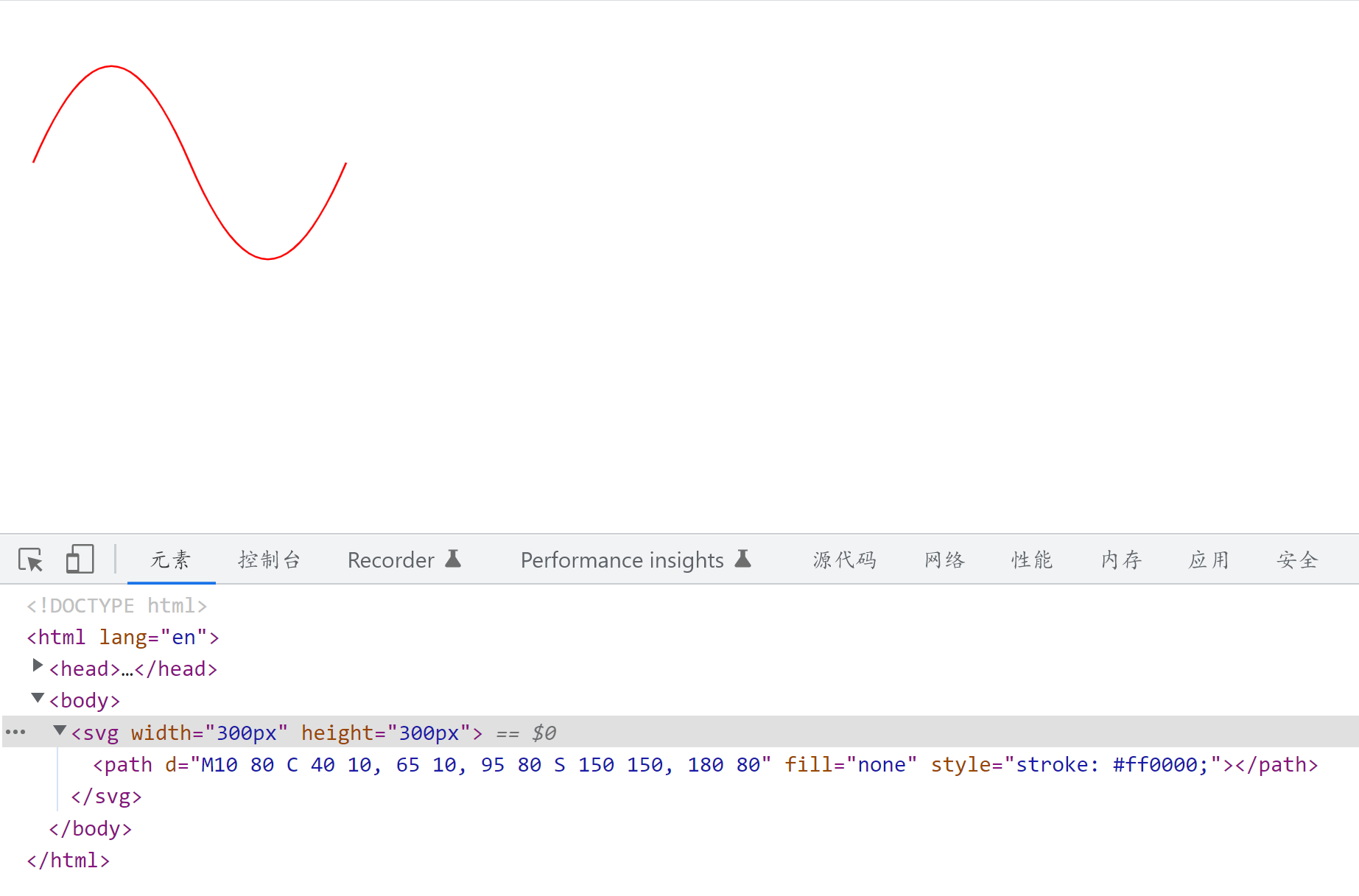Select the path element row

pos(705,765)
